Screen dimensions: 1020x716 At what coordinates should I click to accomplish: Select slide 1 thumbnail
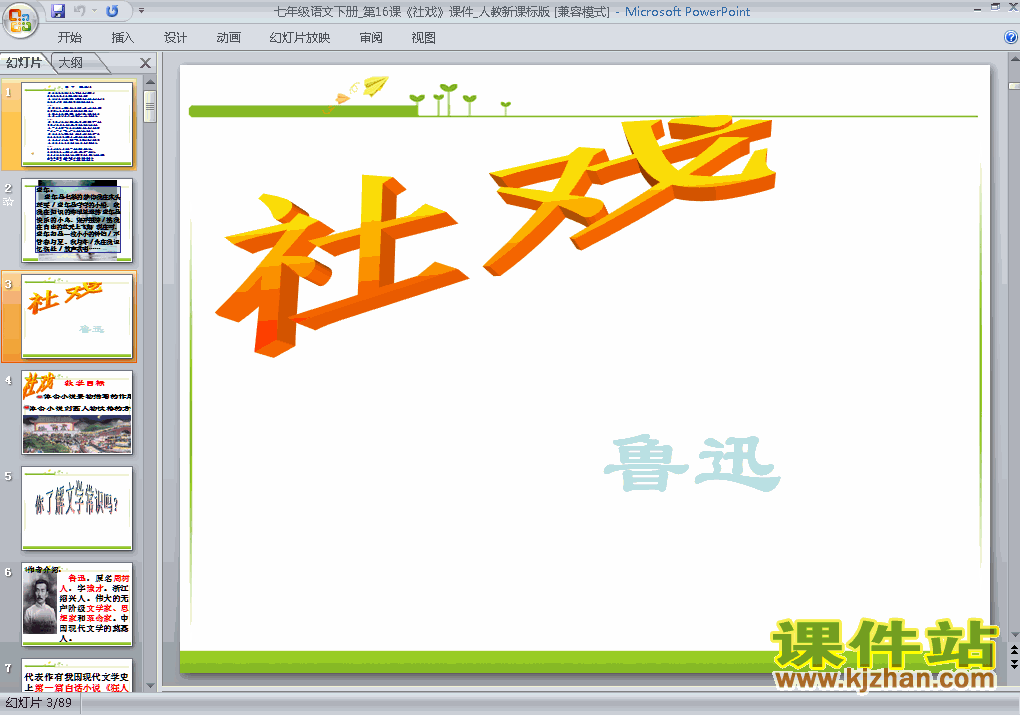click(77, 124)
